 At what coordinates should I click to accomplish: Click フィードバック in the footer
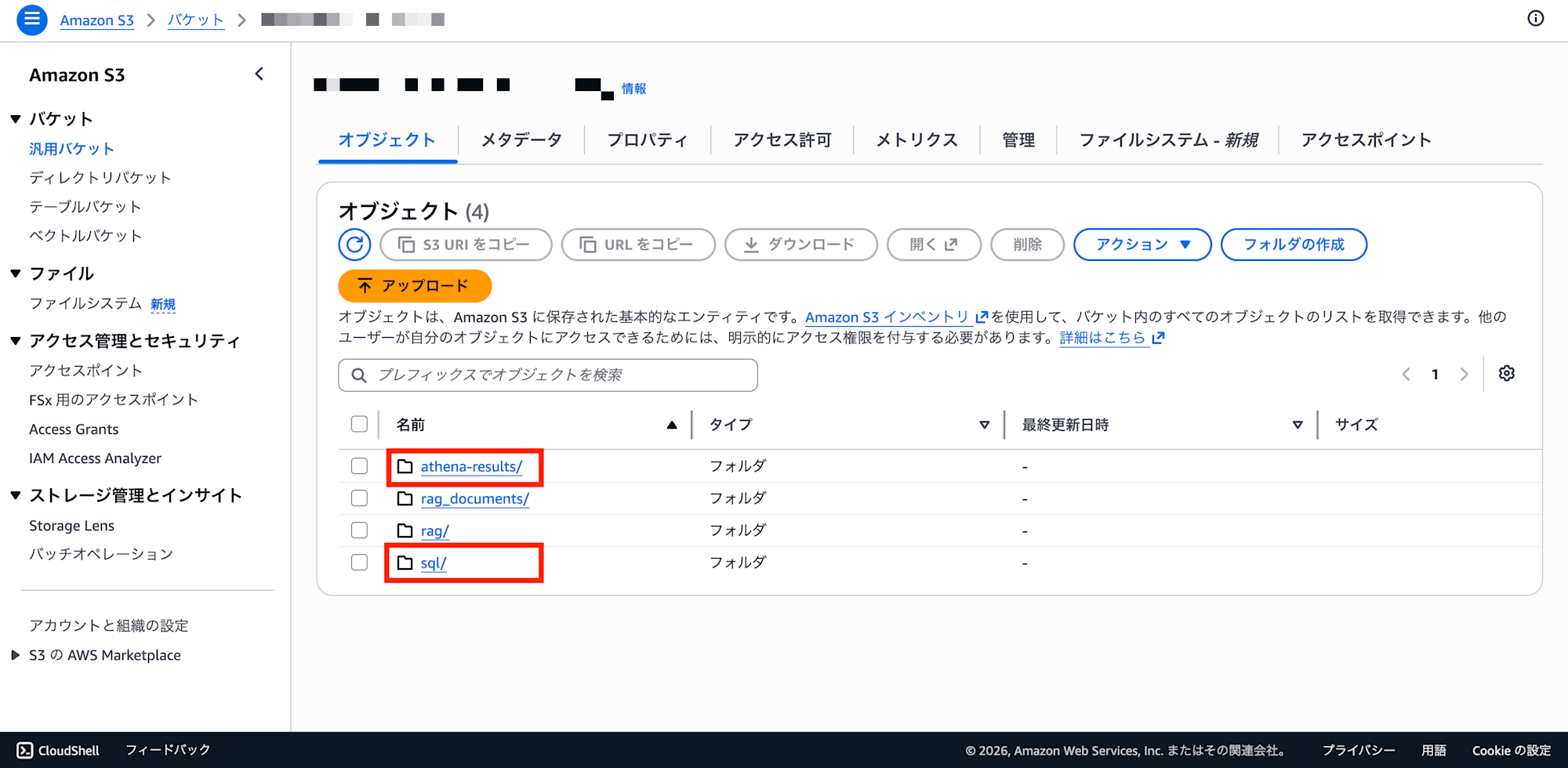coord(168,750)
